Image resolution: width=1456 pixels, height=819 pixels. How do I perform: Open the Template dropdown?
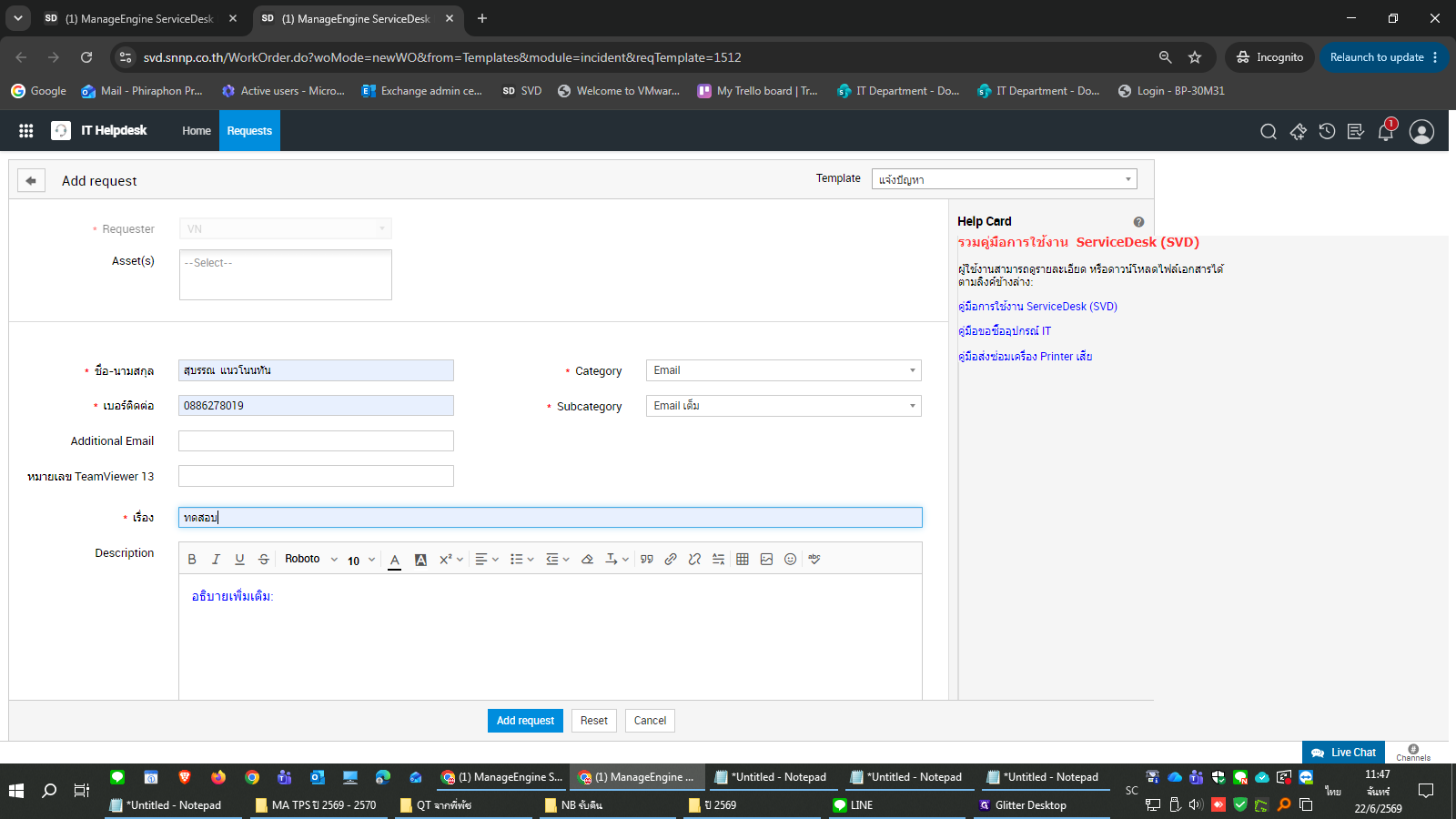pos(1004,179)
